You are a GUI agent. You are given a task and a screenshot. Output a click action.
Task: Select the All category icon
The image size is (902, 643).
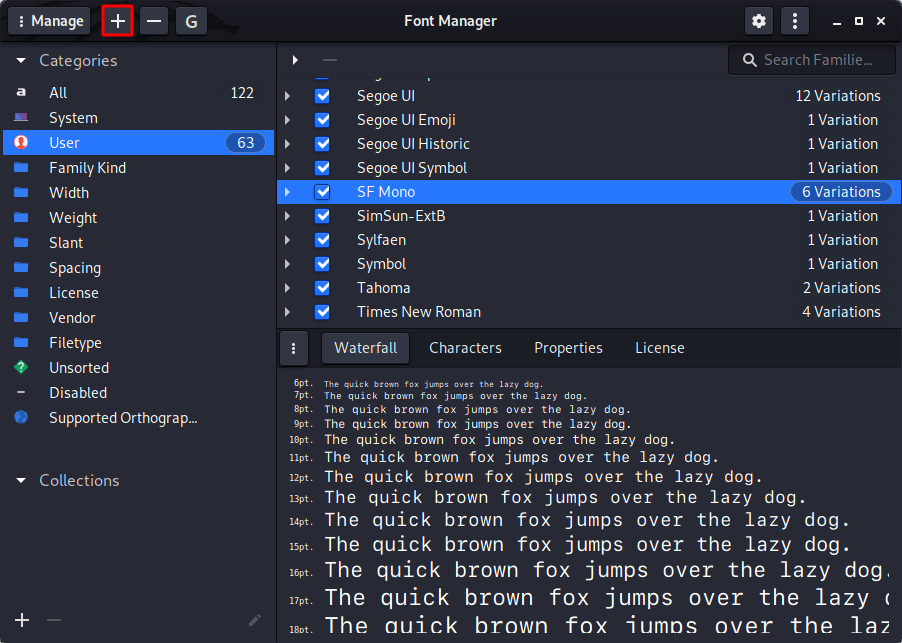coord(21,93)
